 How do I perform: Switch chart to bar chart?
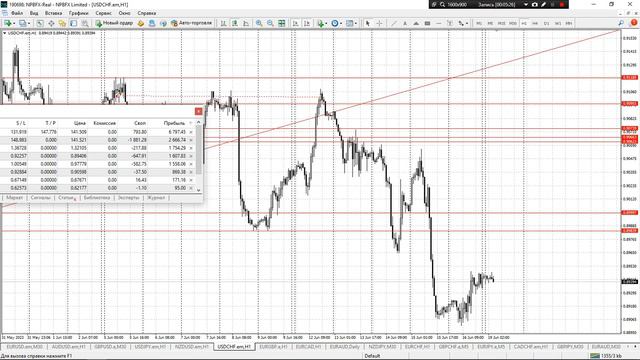(223, 23)
